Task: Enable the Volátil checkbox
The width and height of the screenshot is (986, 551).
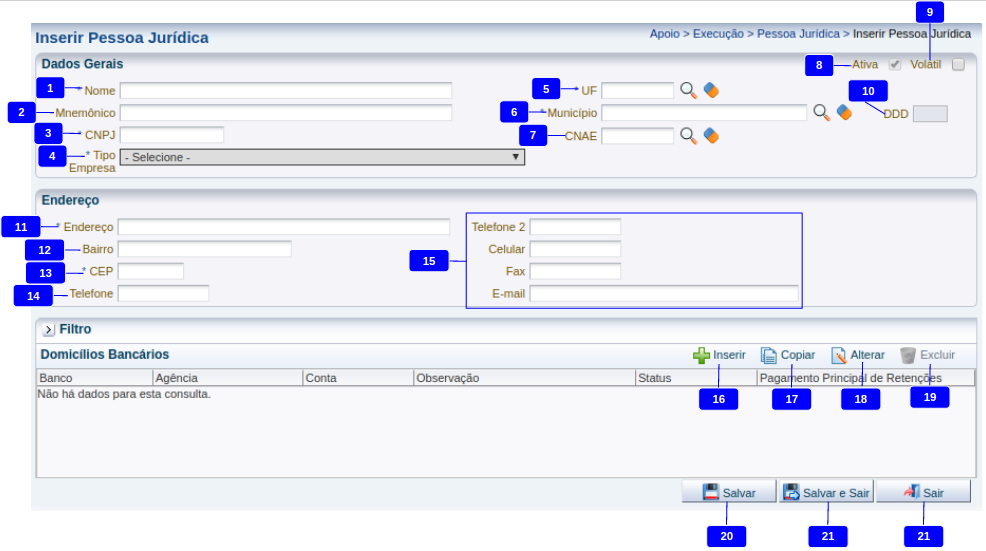Action: tap(958, 65)
